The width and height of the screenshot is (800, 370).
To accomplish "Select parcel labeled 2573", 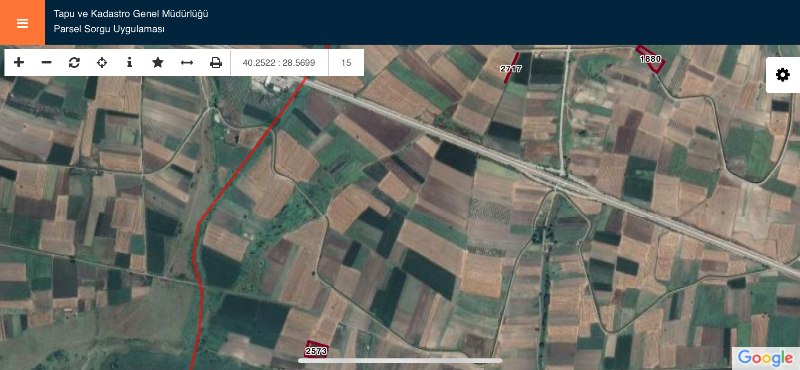I will click(x=316, y=351).
